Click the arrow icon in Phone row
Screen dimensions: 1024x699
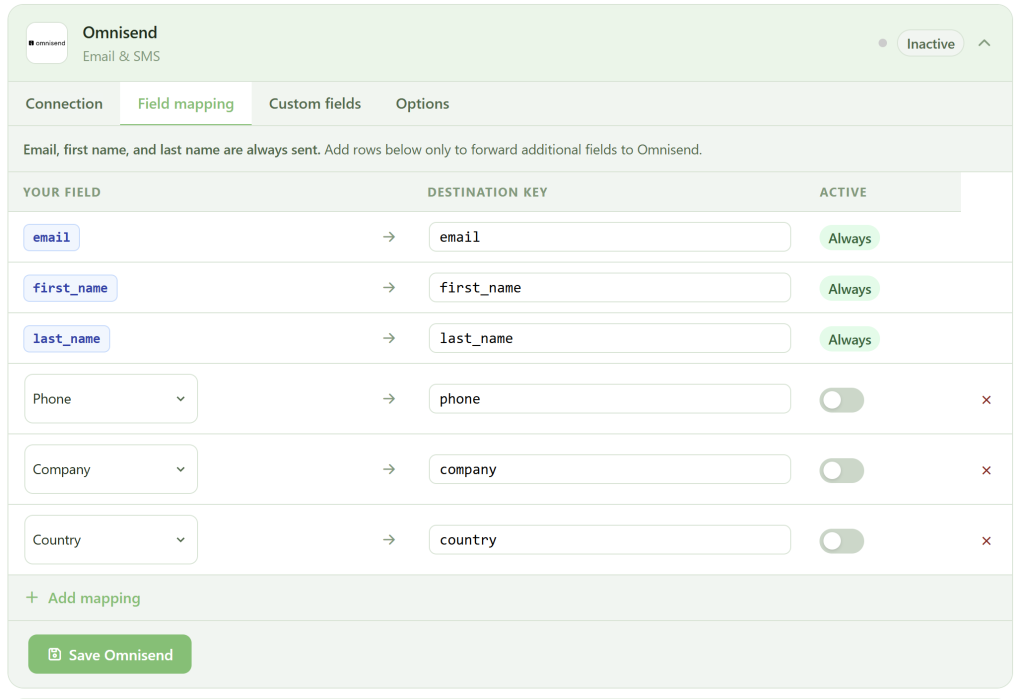point(389,398)
